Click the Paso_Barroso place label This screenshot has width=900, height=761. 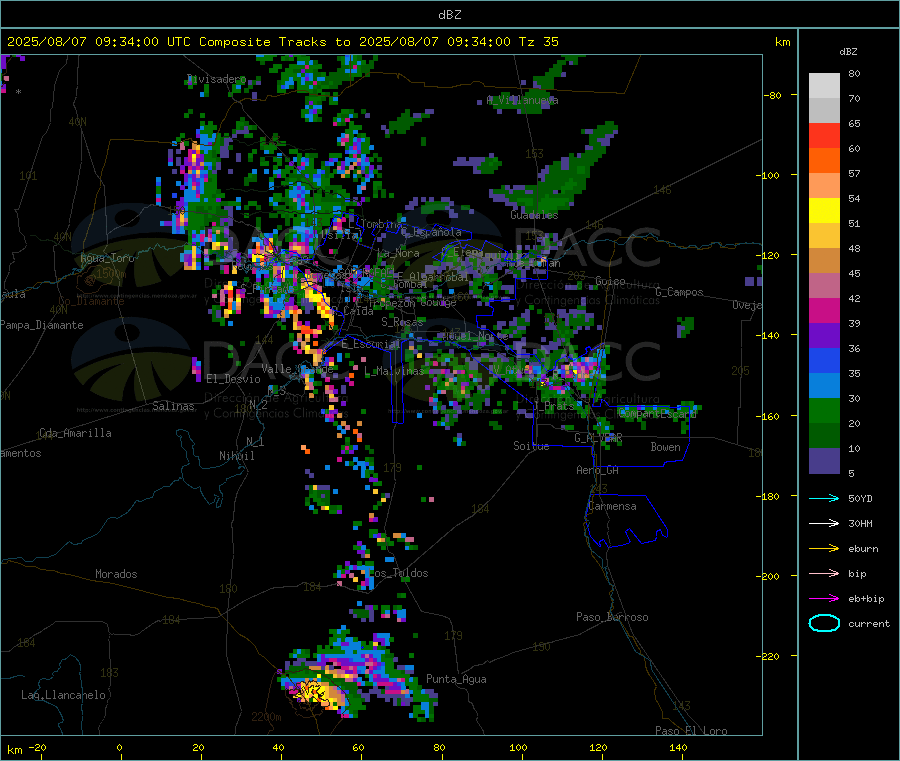tap(612, 618)
